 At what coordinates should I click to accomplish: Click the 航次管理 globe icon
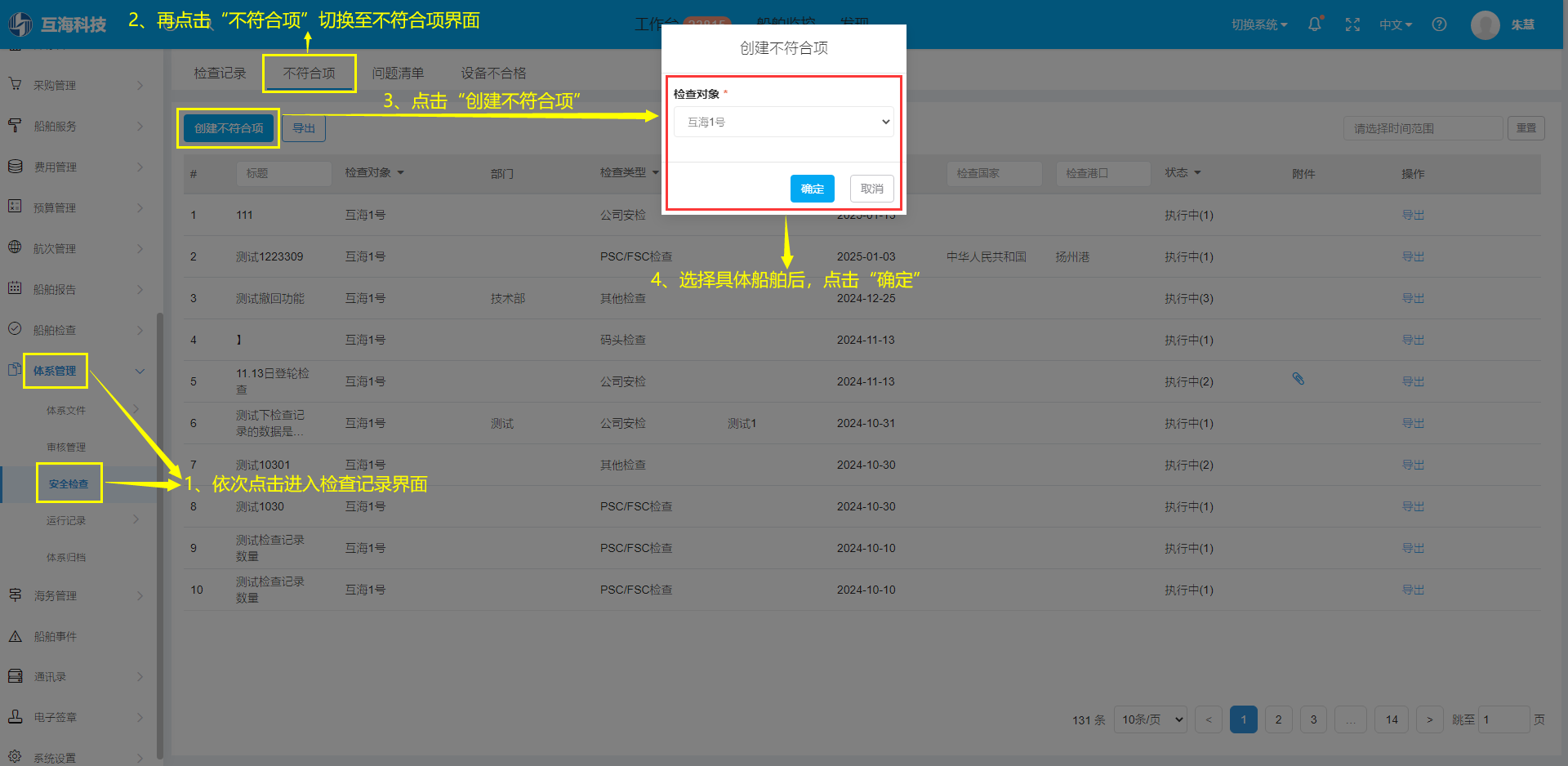15,247
